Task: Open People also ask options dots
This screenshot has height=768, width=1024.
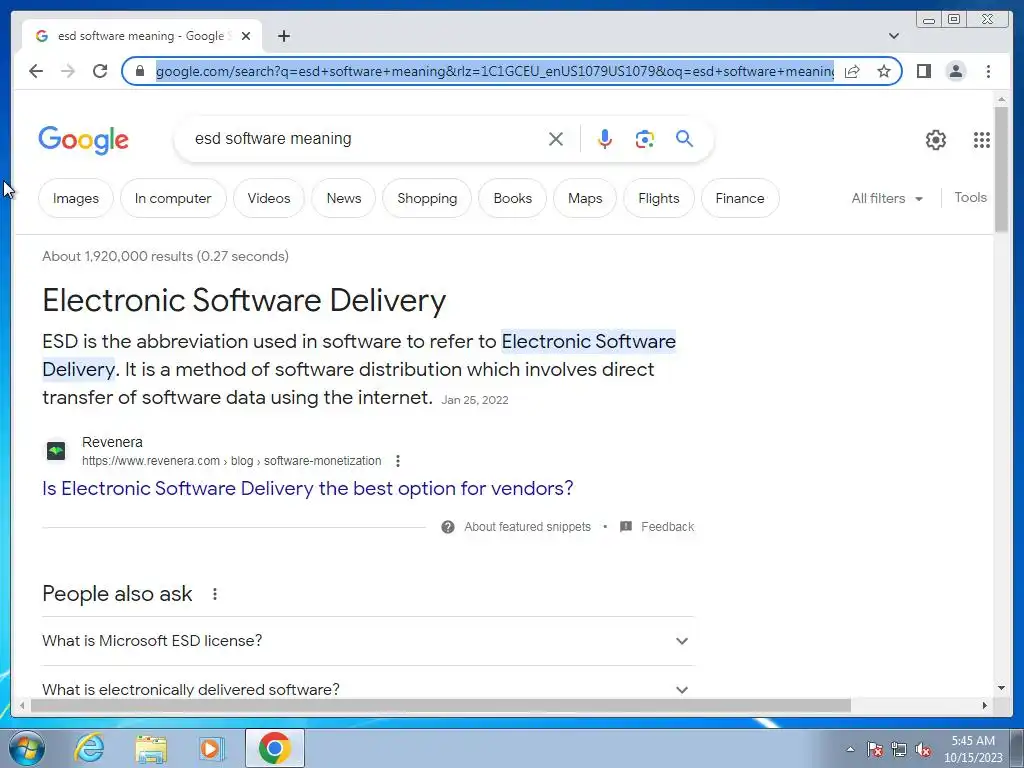Action: click(215, 594)
